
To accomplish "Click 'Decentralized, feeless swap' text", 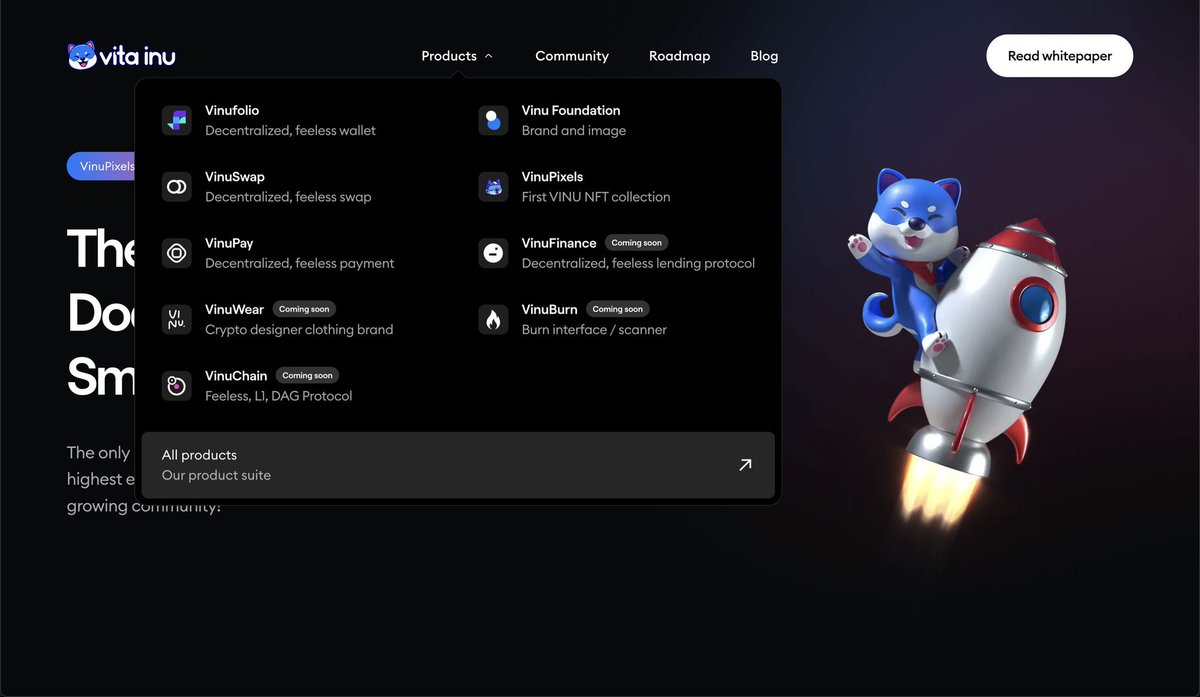I will [x=288, y=197].
